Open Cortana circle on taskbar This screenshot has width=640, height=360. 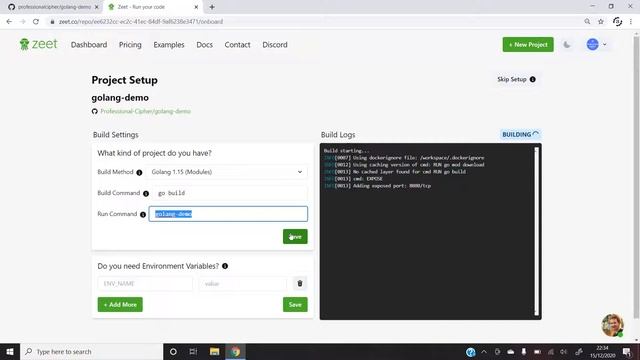coord(173,351)
